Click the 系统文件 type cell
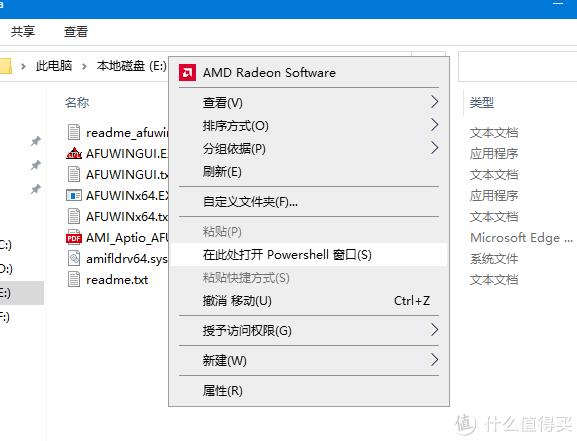577x441 pixels. (x=494, y=259)
